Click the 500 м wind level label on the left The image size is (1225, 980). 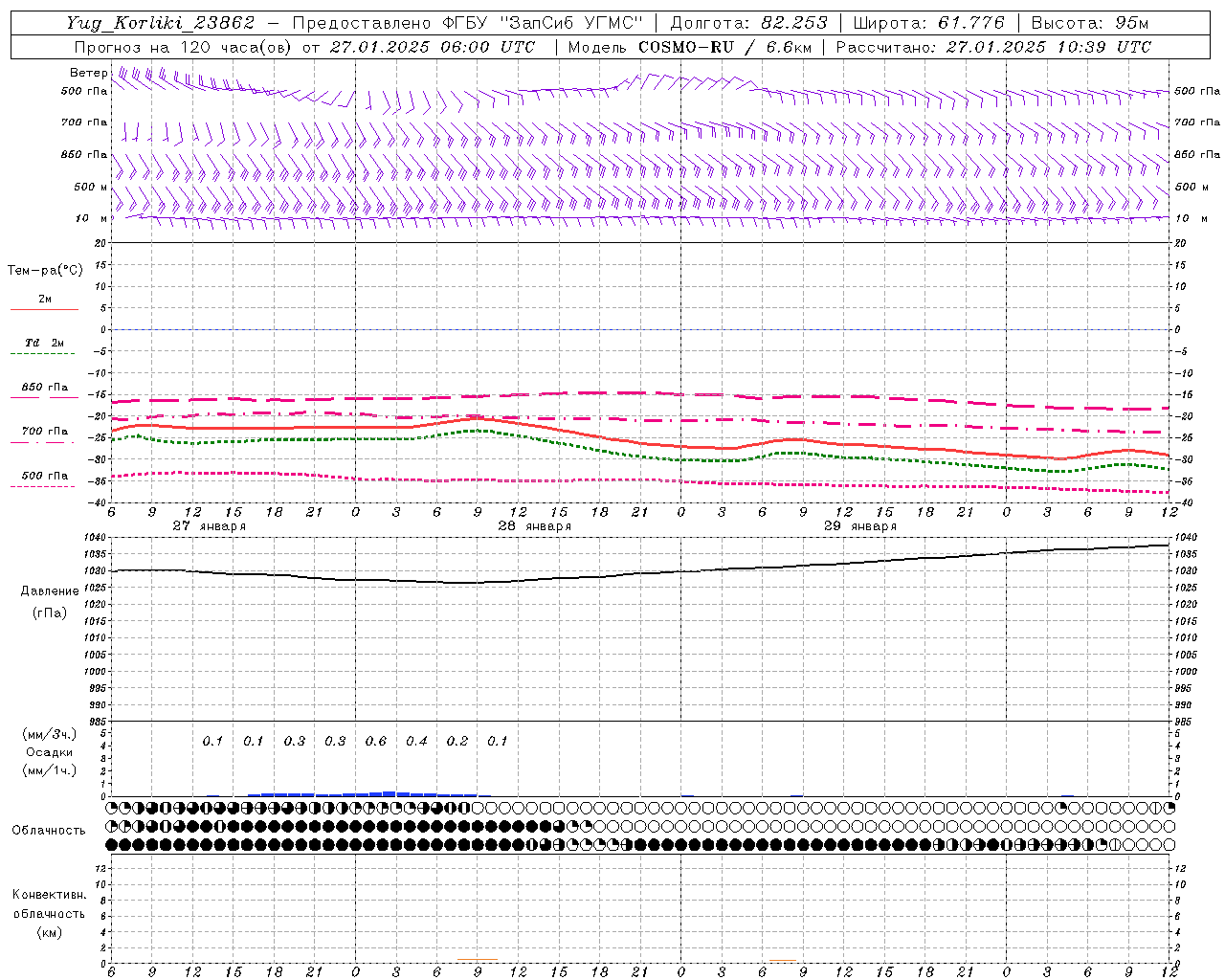click(x=91, y=187)
